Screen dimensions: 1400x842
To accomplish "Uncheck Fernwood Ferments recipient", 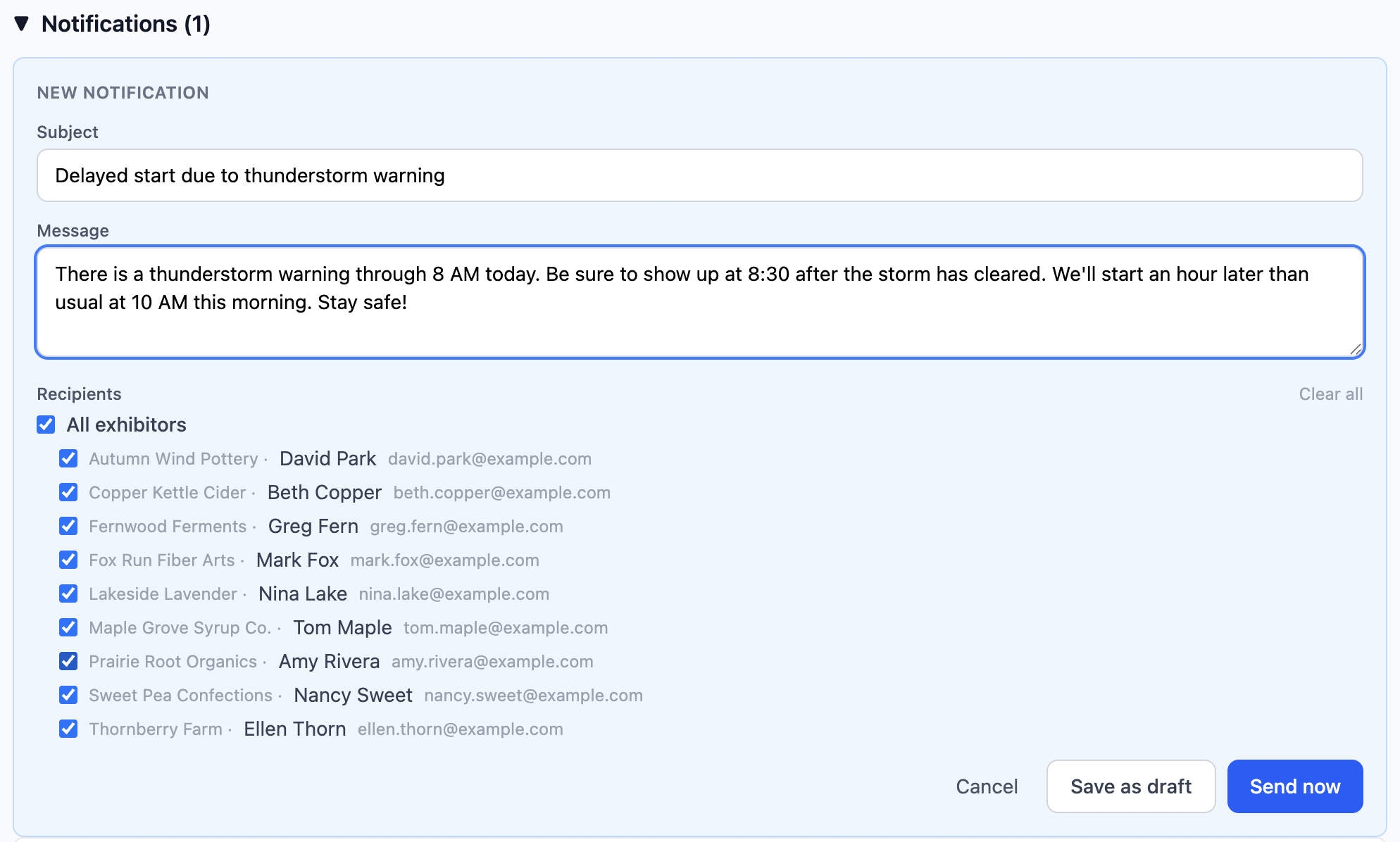I will (68, 526).
